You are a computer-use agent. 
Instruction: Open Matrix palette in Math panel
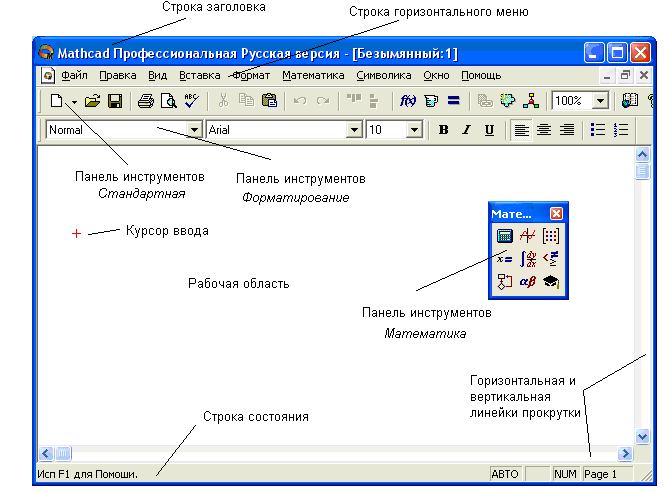(x=551, y=236)
